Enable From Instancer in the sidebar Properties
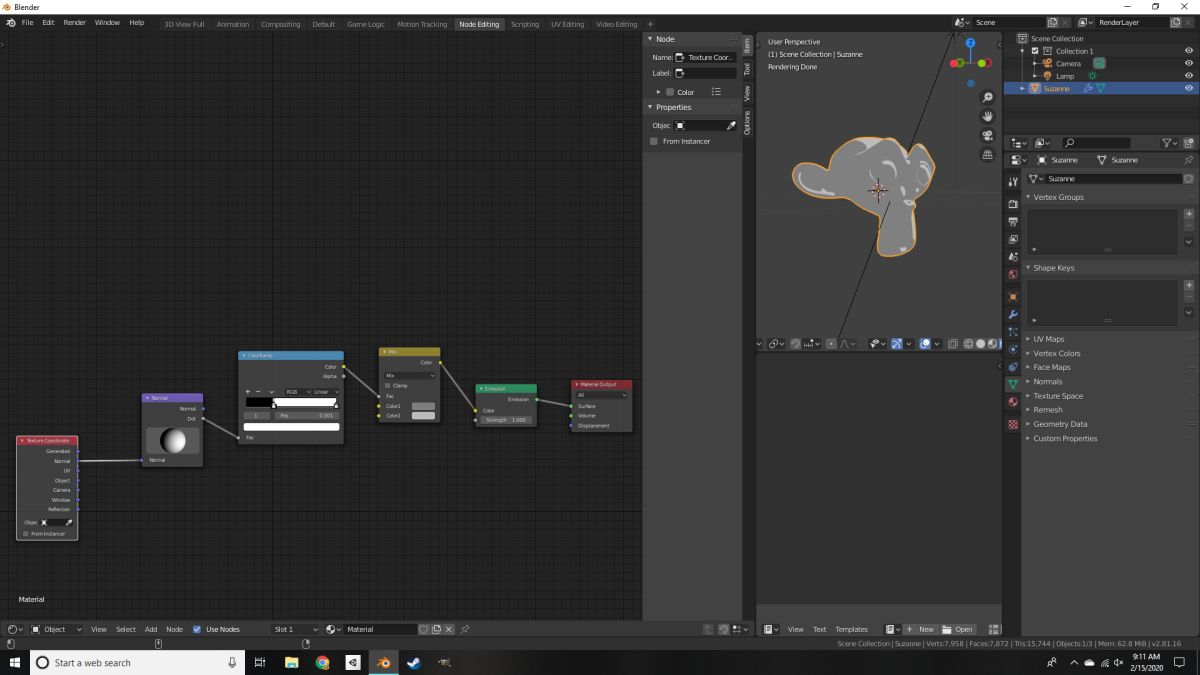 (x=654, y=141)
